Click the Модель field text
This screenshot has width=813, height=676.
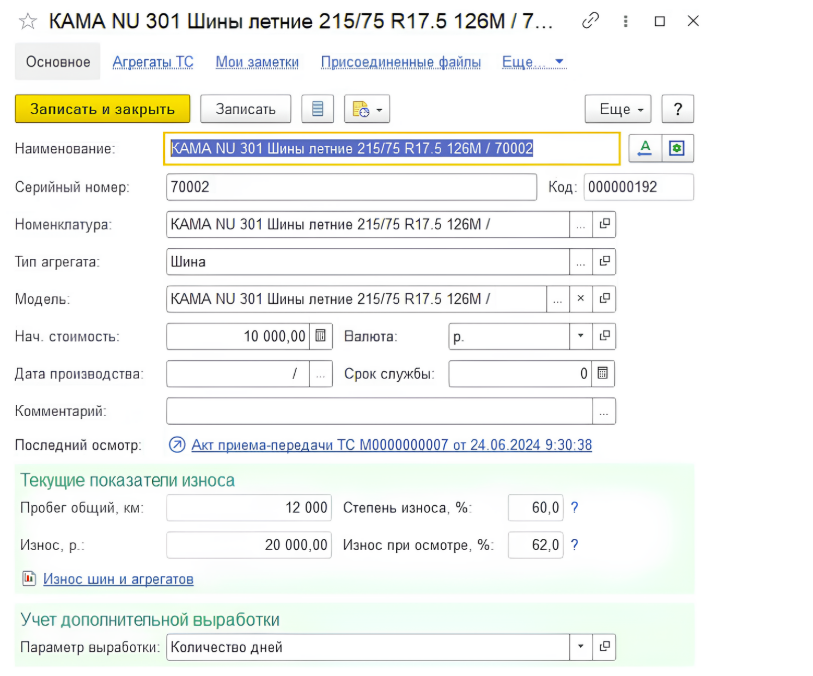[356, 299]
